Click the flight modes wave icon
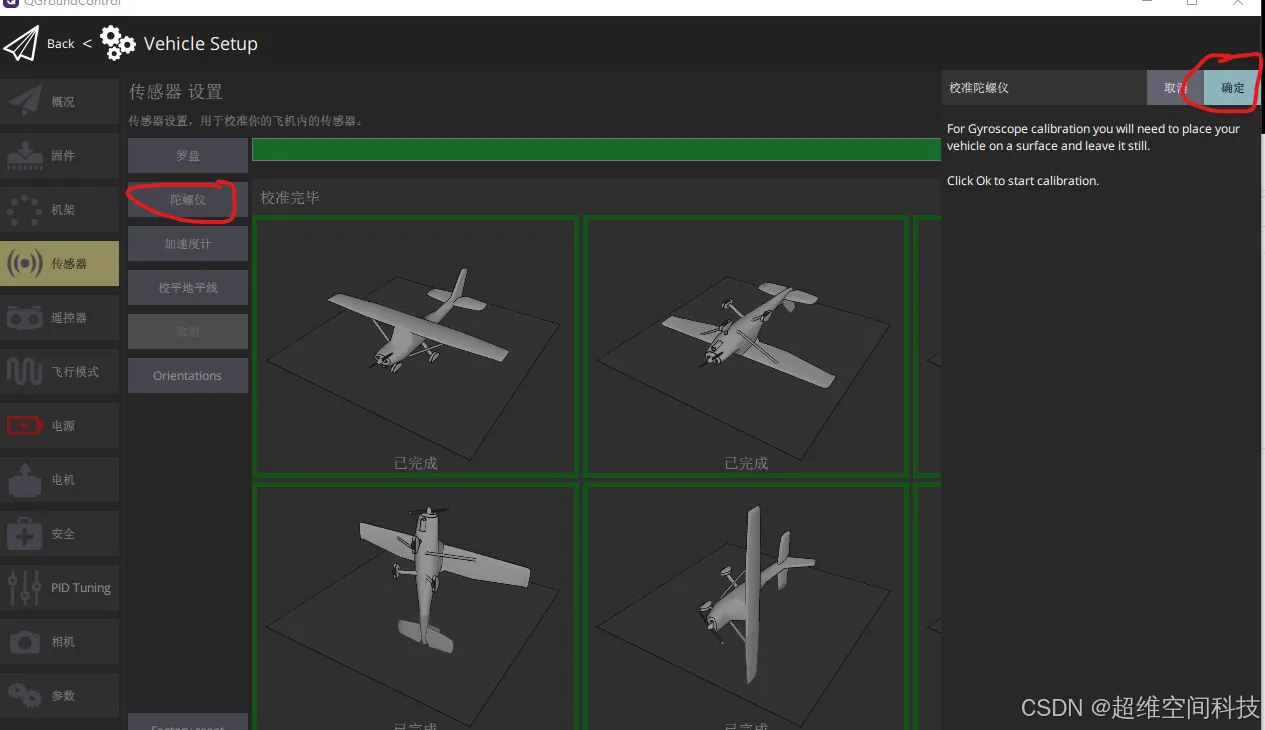The height and width of the screenshot is (730, 1265). pos(24,371)
